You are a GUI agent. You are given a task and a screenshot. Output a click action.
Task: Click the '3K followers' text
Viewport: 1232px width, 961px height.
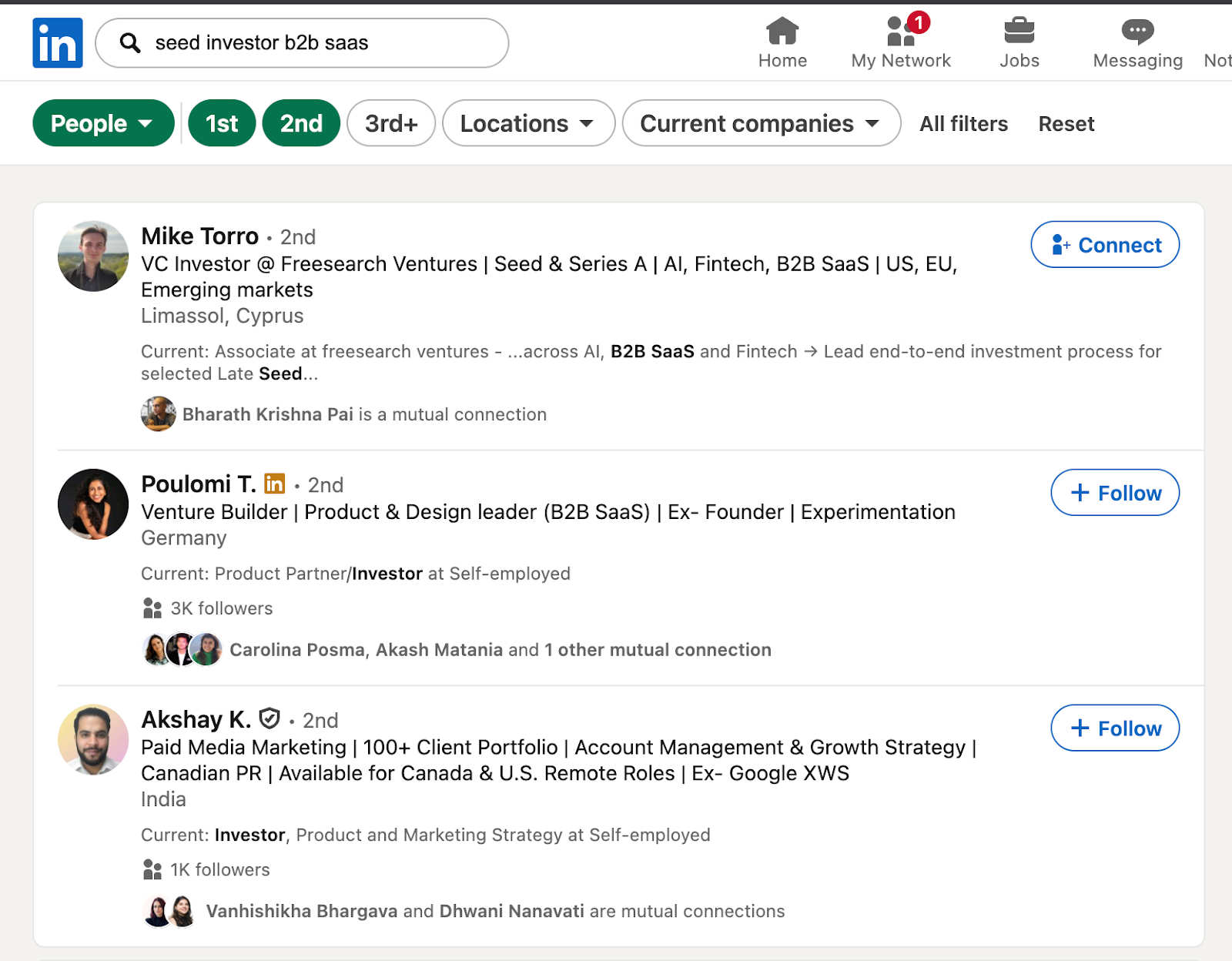coord(222,608)
